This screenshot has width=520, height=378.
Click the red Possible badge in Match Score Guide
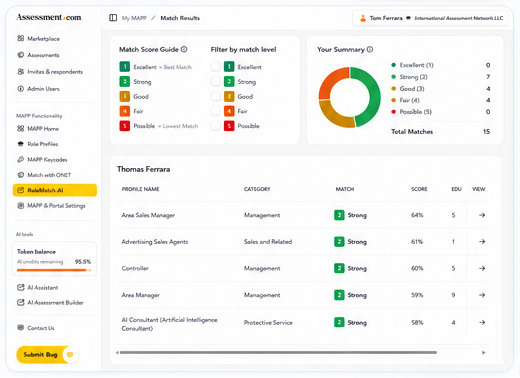tap(125, 126)
